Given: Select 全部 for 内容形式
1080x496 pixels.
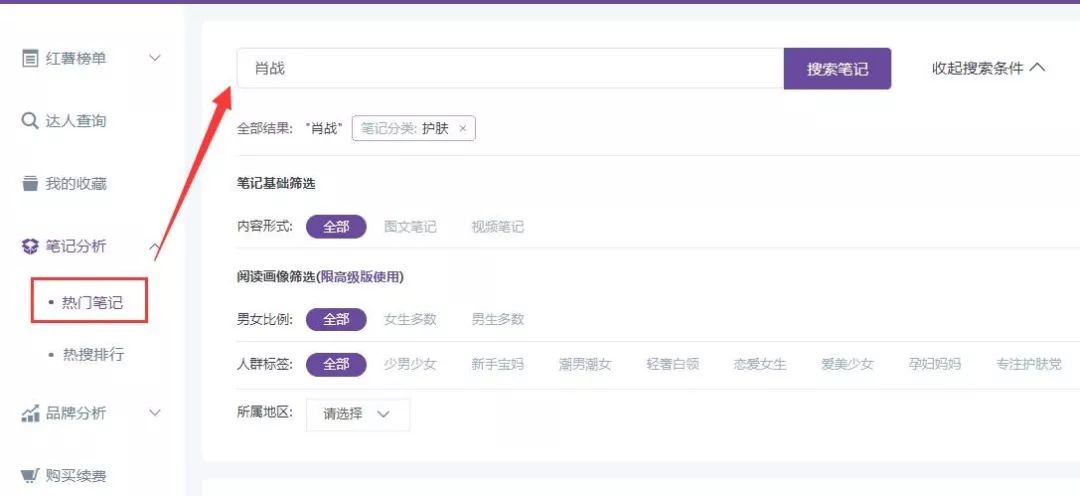Looking at the screenshot, I should (336, 227).
